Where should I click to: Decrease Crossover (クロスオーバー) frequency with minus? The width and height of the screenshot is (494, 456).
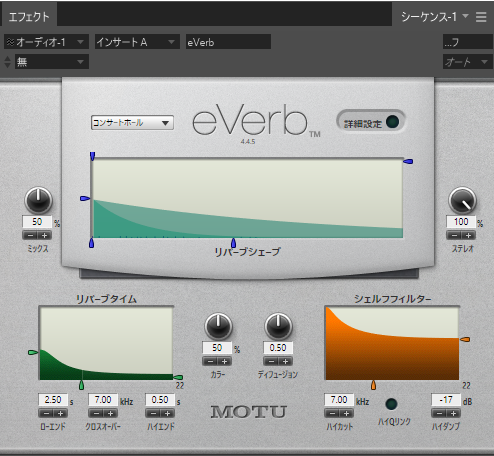[96, 413]
